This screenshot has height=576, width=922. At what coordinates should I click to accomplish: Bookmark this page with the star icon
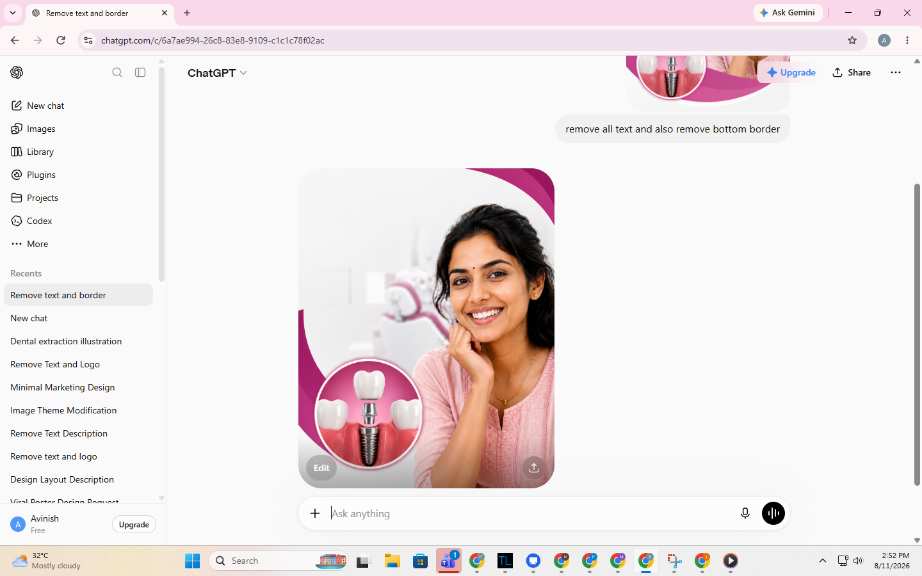pyautogui.click(x=852, y=40)
